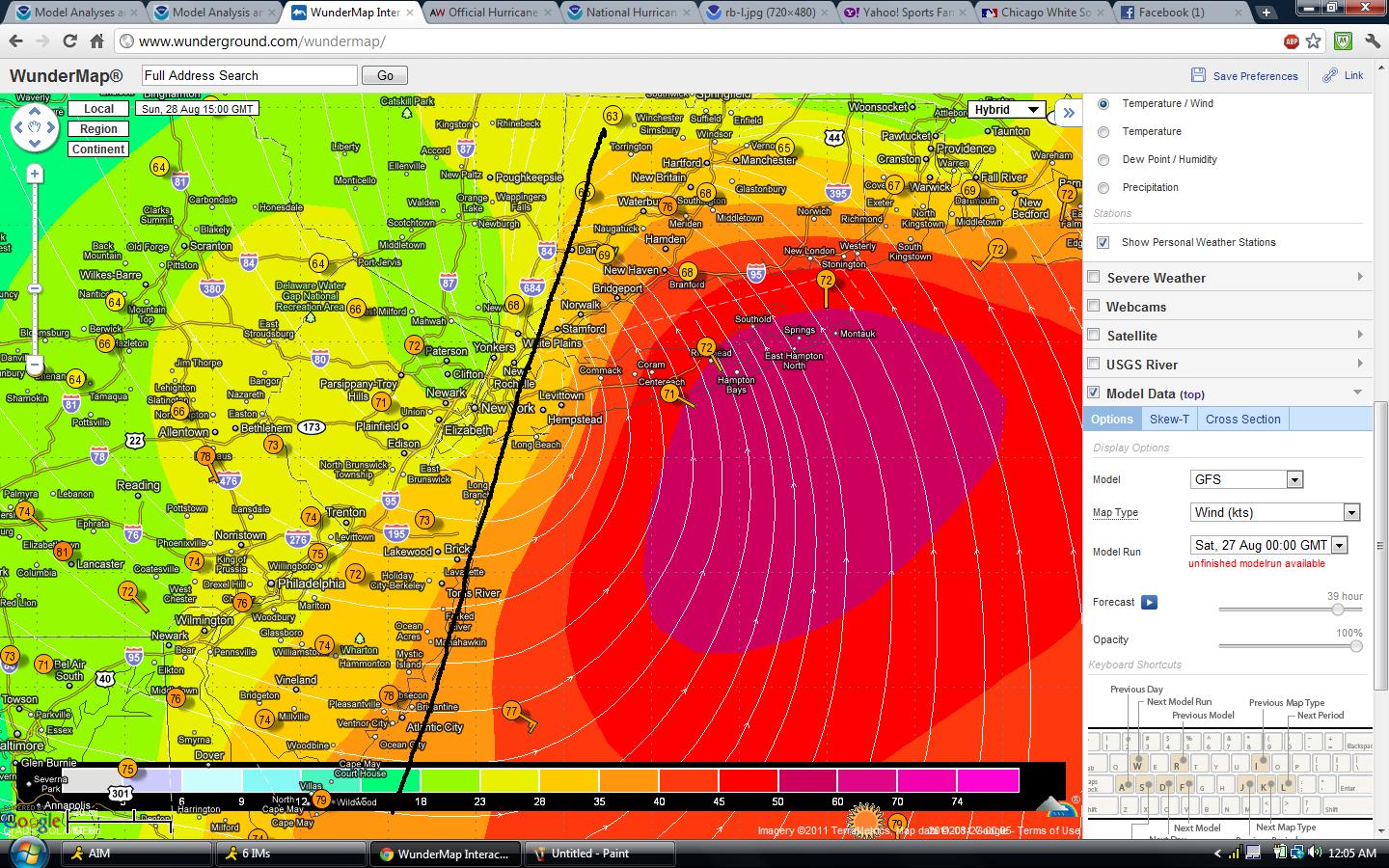Click the 81 station marker near Elizabethtown
Viewport: 1389px width, 868px height.
tap(64, 552)
